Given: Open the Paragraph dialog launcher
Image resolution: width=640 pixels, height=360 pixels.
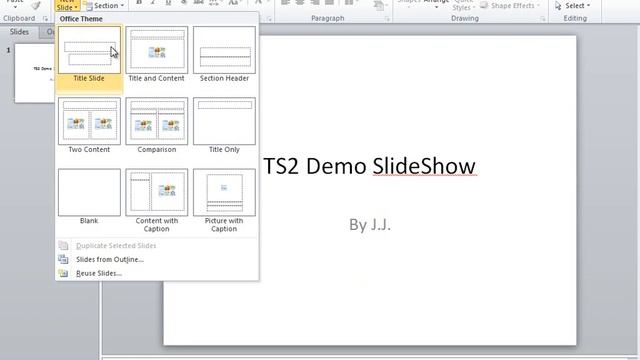Looking at the screenshot, I should tap(387, 18).
